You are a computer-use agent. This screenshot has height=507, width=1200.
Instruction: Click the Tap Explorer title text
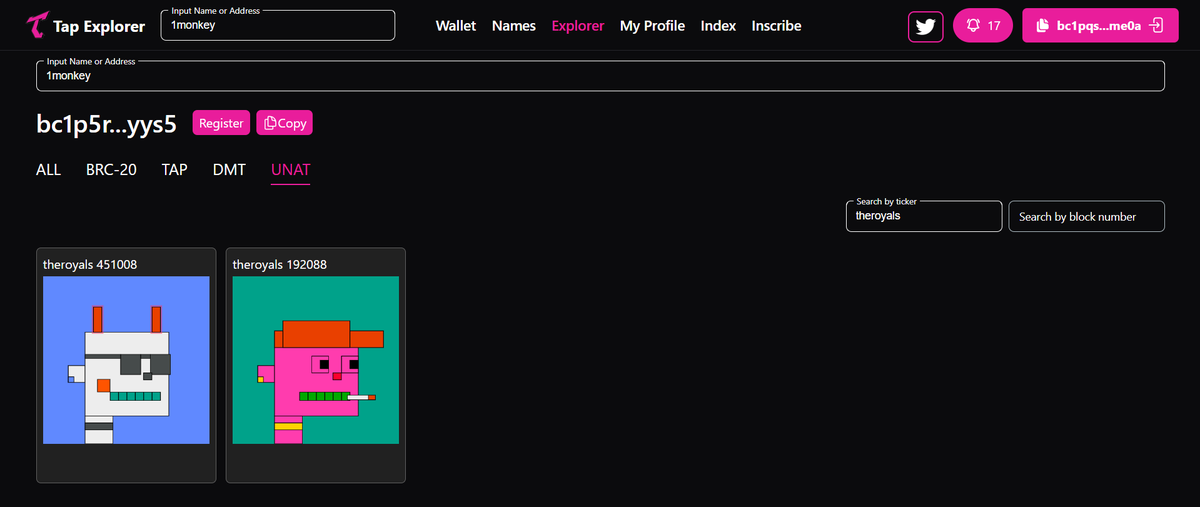click(99, 27)
